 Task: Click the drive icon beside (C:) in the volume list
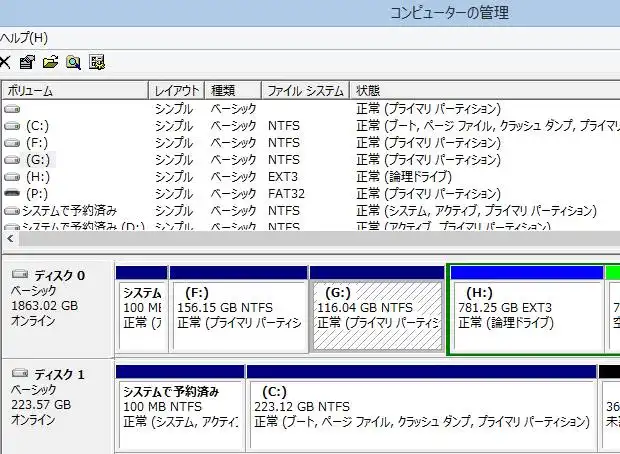pos(12,126)
